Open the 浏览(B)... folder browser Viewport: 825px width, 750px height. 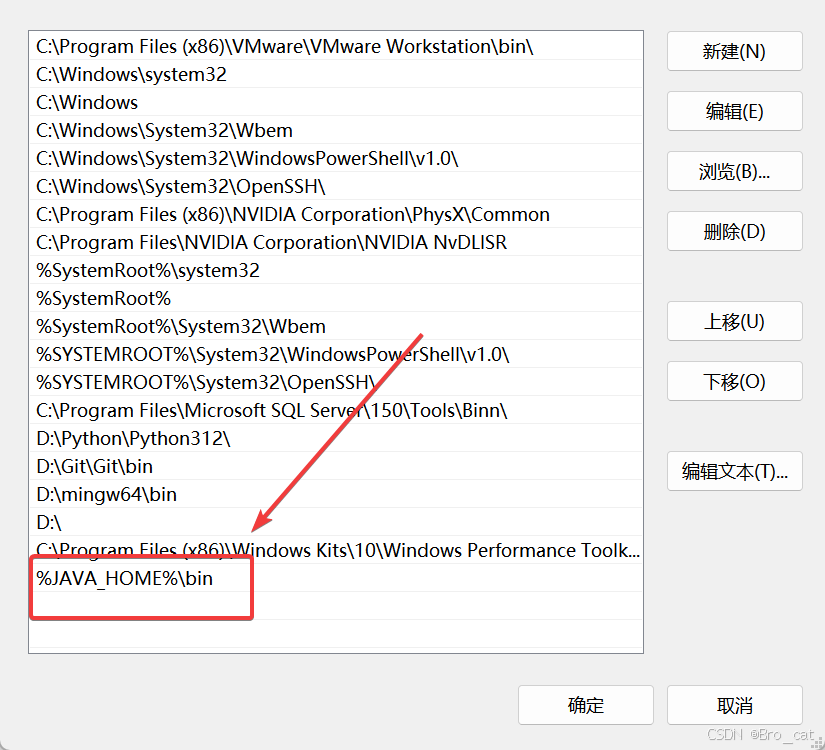(x=735, y=171)
